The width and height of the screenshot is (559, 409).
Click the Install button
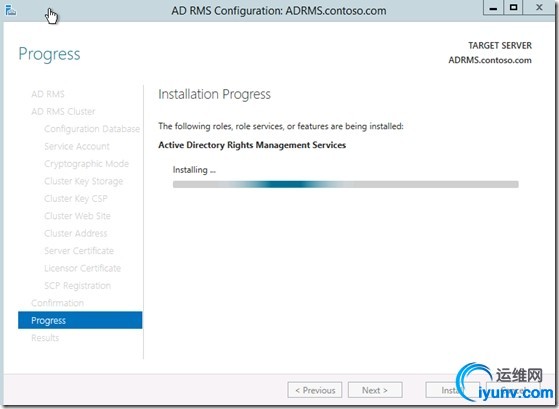[x=450, y=390]
